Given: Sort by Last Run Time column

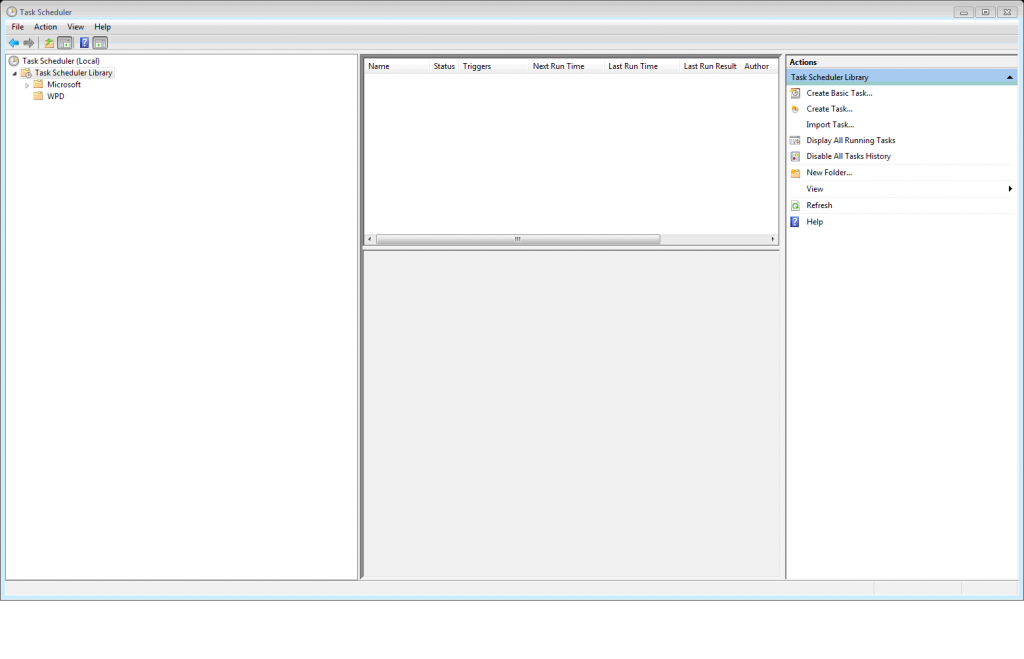Looking at the screenshot, I should (641, 66).
